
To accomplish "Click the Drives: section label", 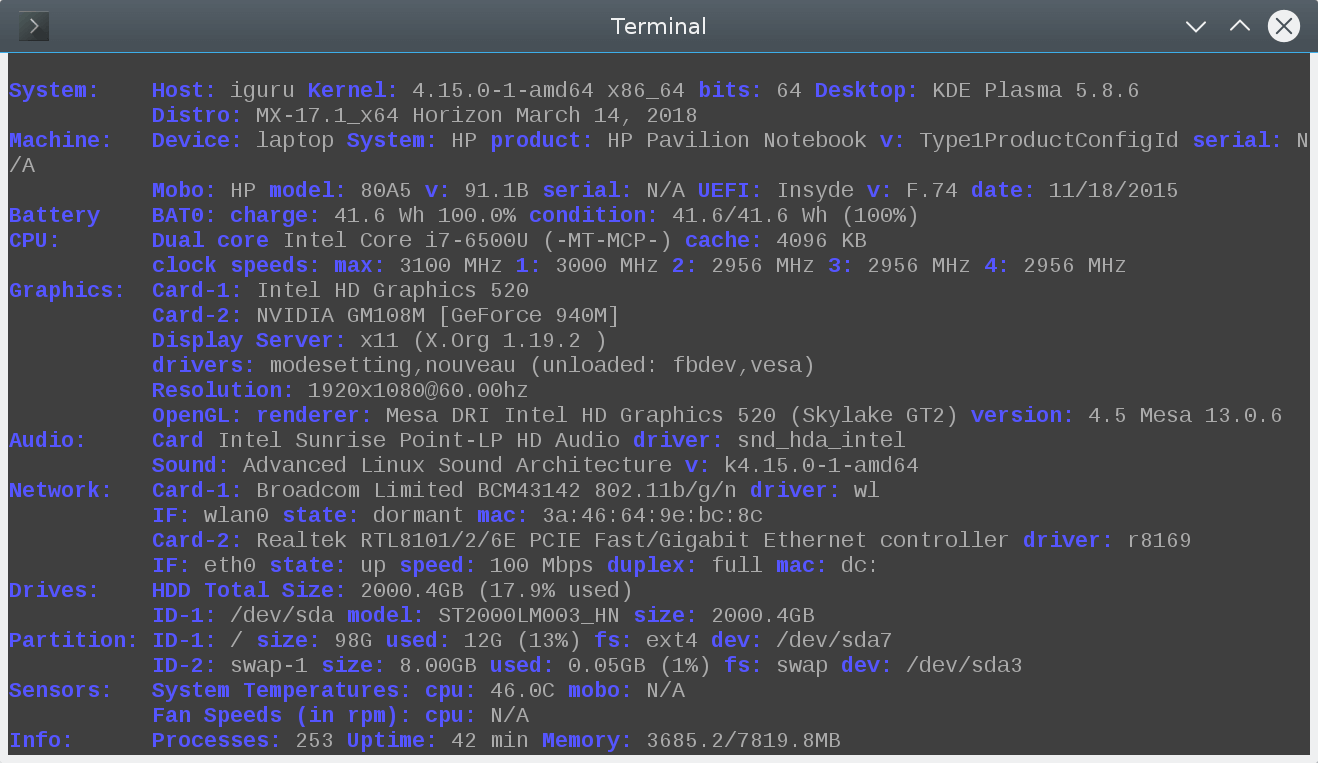I will pyautogui.click(x=54, y=591).
